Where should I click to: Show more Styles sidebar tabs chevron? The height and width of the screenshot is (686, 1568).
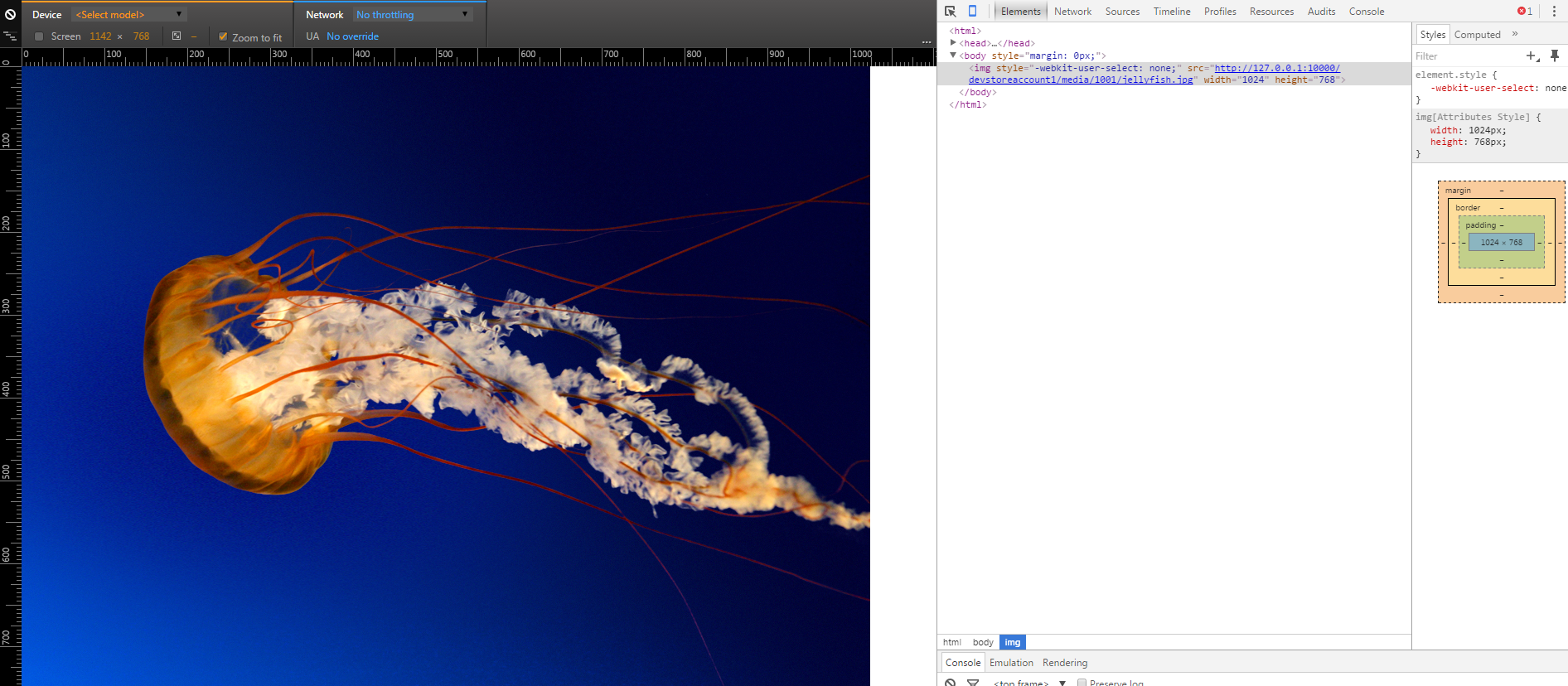(1515, 34)
